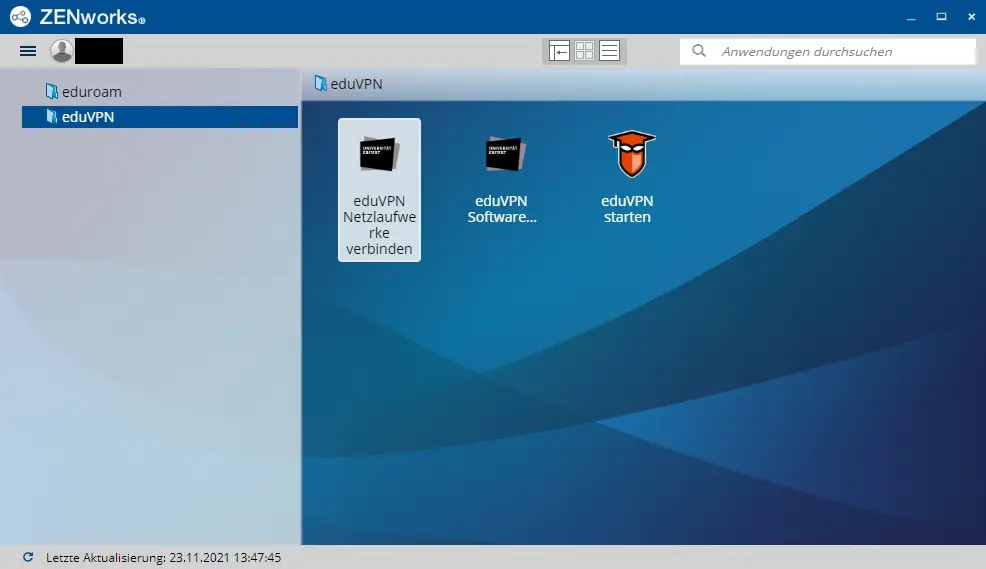
Task: Open the eduVPN Software application icon
Action: 503,154
